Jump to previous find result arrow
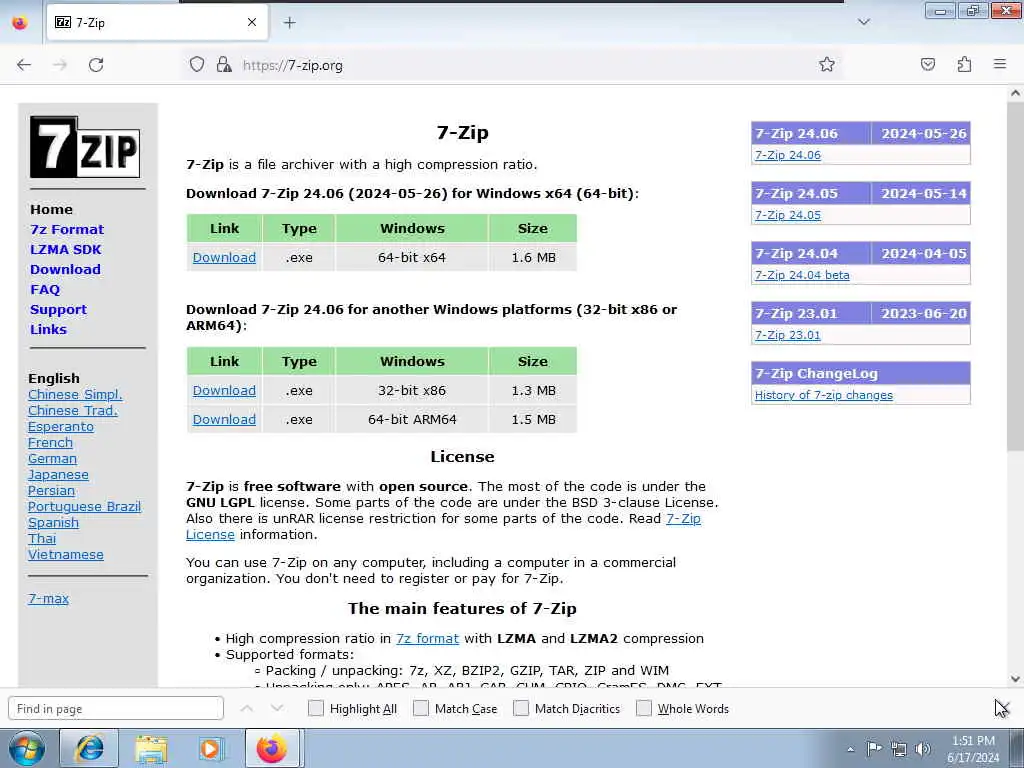This screenshot has width=1024, height=768. 247,709
